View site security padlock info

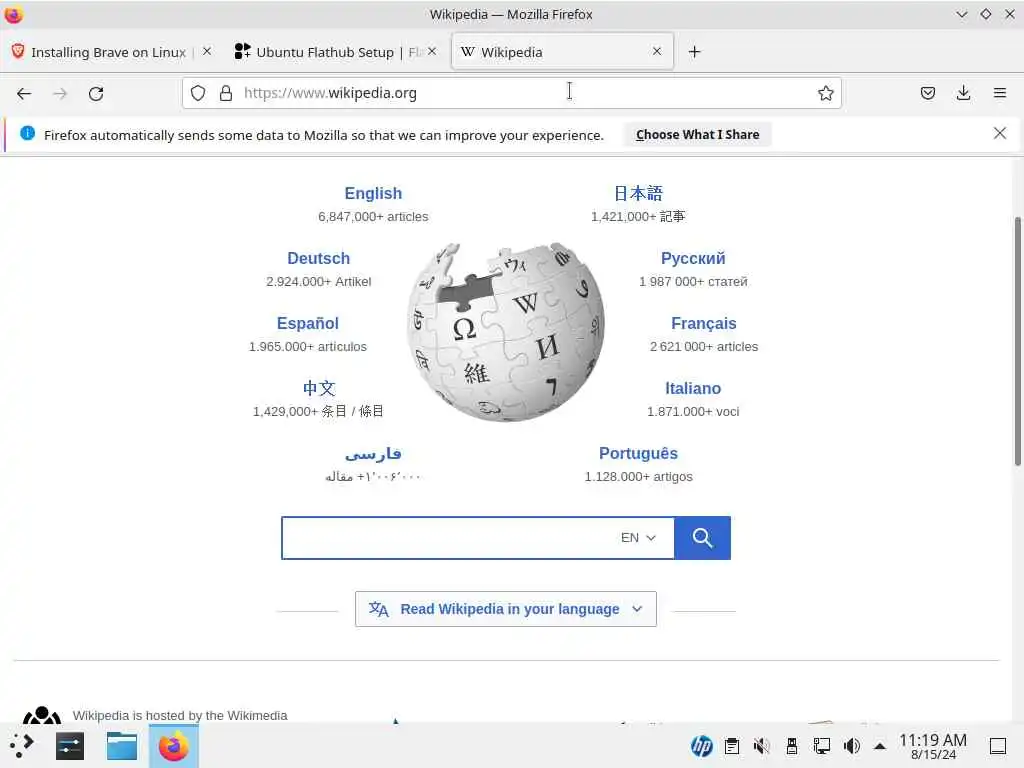(226, 93)
